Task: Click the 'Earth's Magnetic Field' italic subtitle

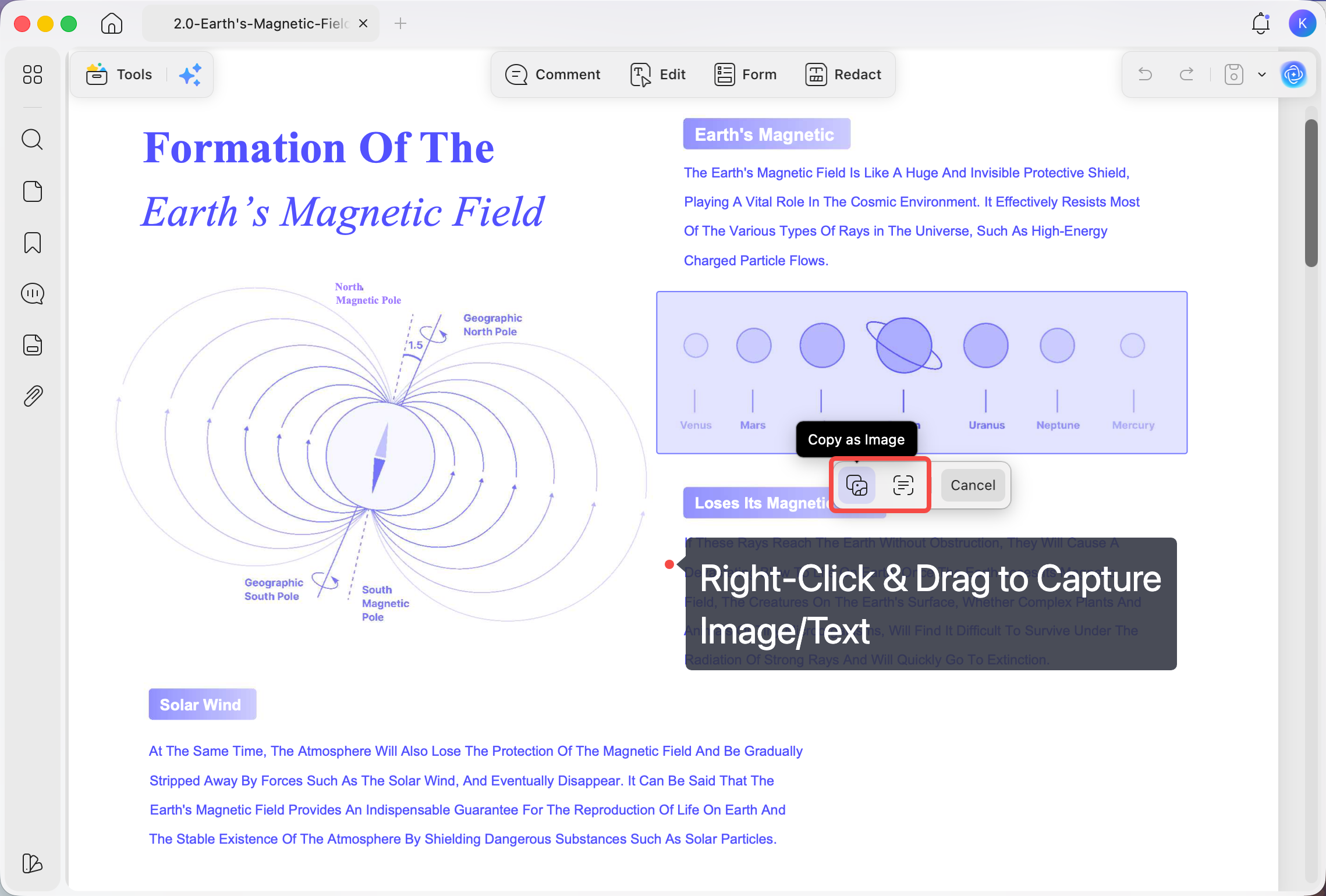Action: point(343,211)
